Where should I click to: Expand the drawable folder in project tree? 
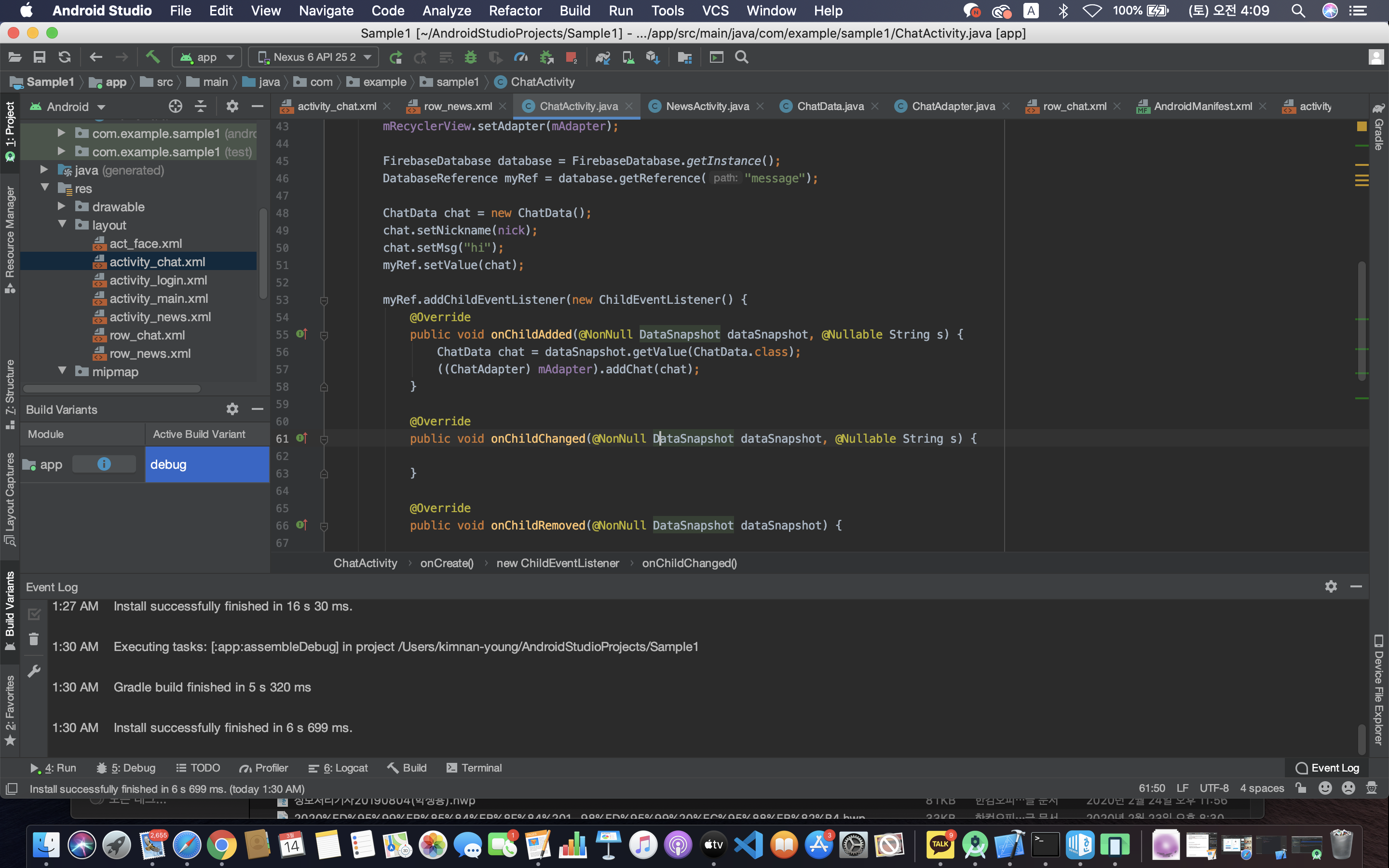(61, 207)
